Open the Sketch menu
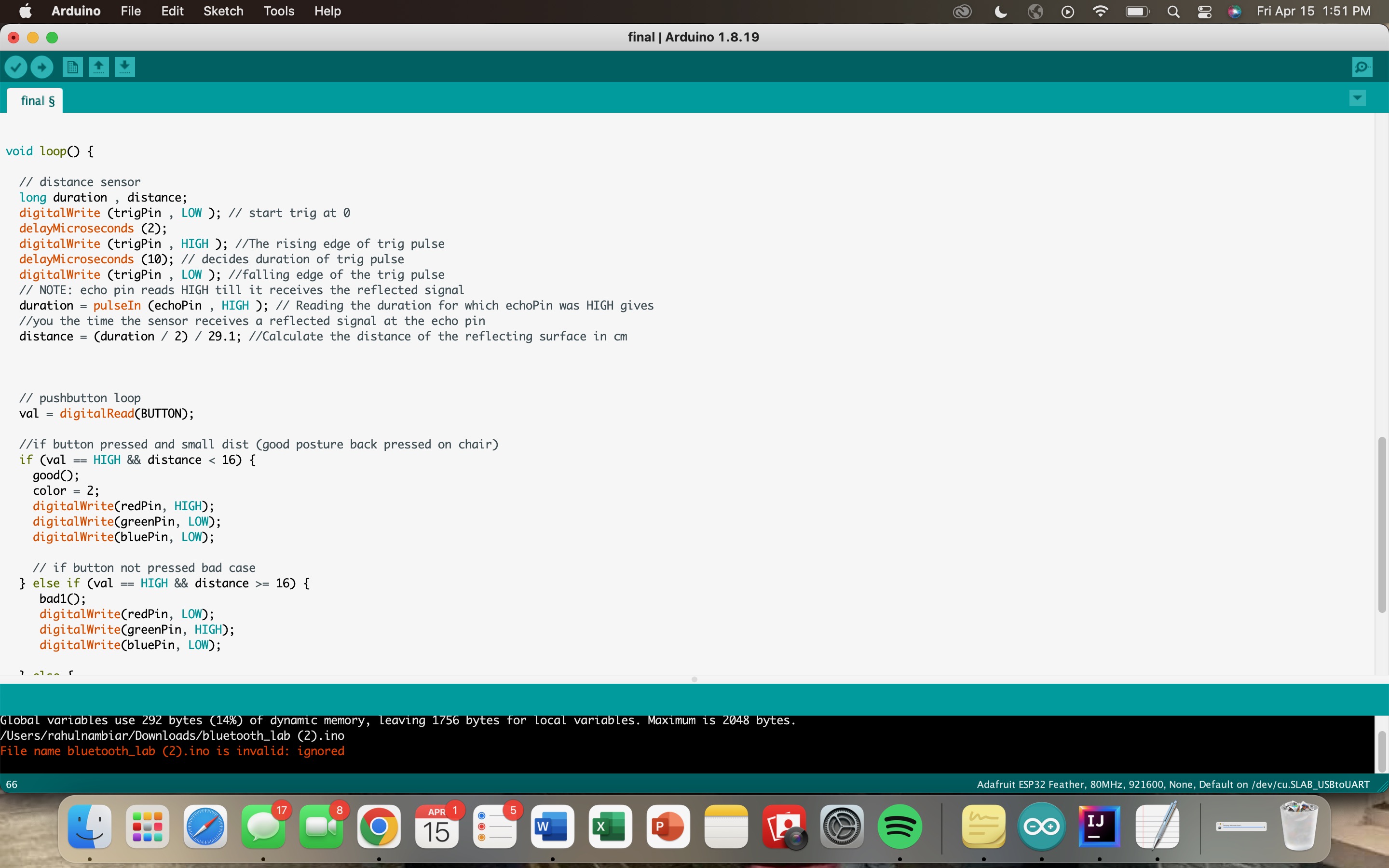The height and width of the screenshot is (868, 1389). coord(223,12)
